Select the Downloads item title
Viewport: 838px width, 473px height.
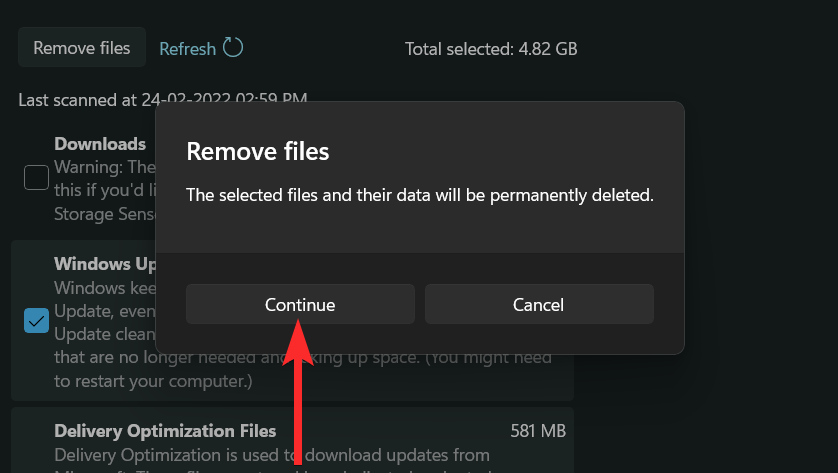pos(100,144)
